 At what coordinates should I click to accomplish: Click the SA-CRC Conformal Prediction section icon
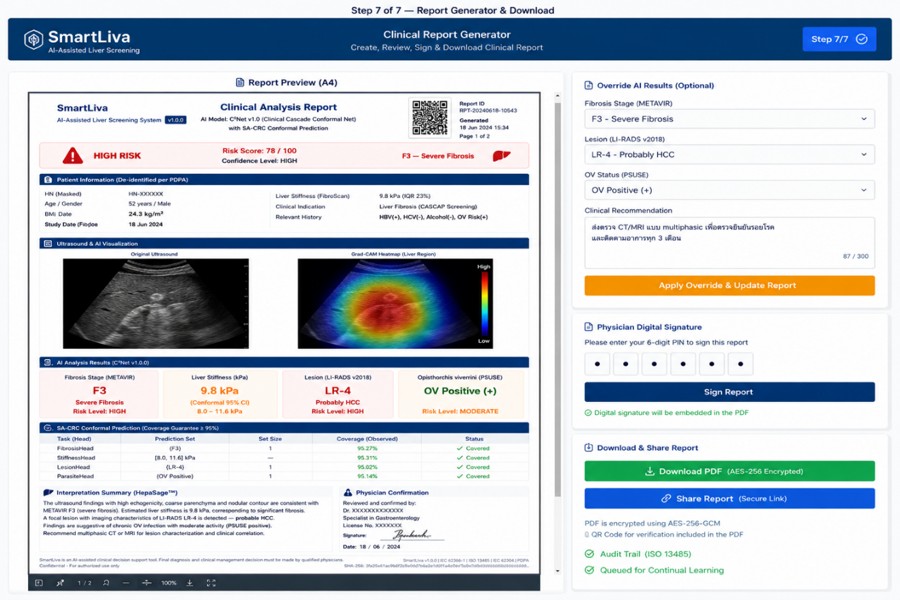pyautogui.click(x=48, y=428)
